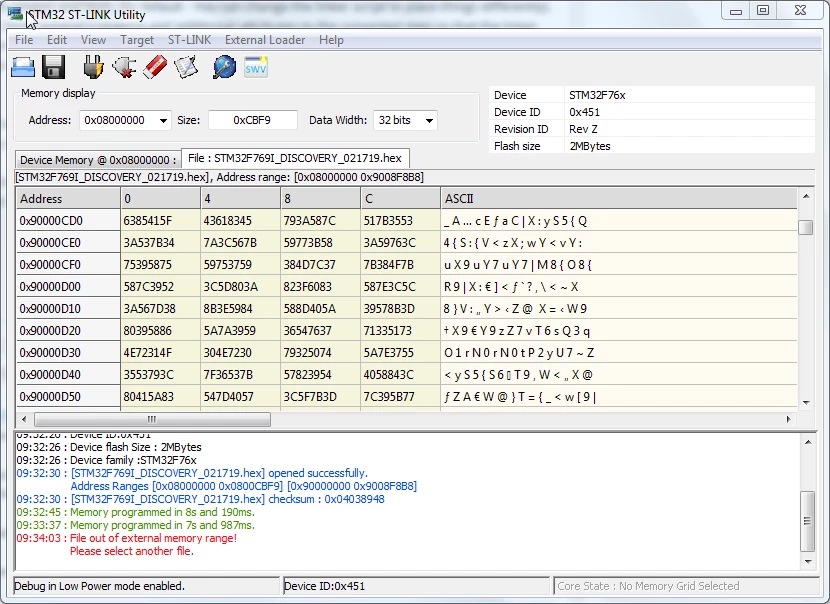Click log line with checksum 0x04038948
The height and width of the screenshot is (604, 830).
(x=200, y=499)
